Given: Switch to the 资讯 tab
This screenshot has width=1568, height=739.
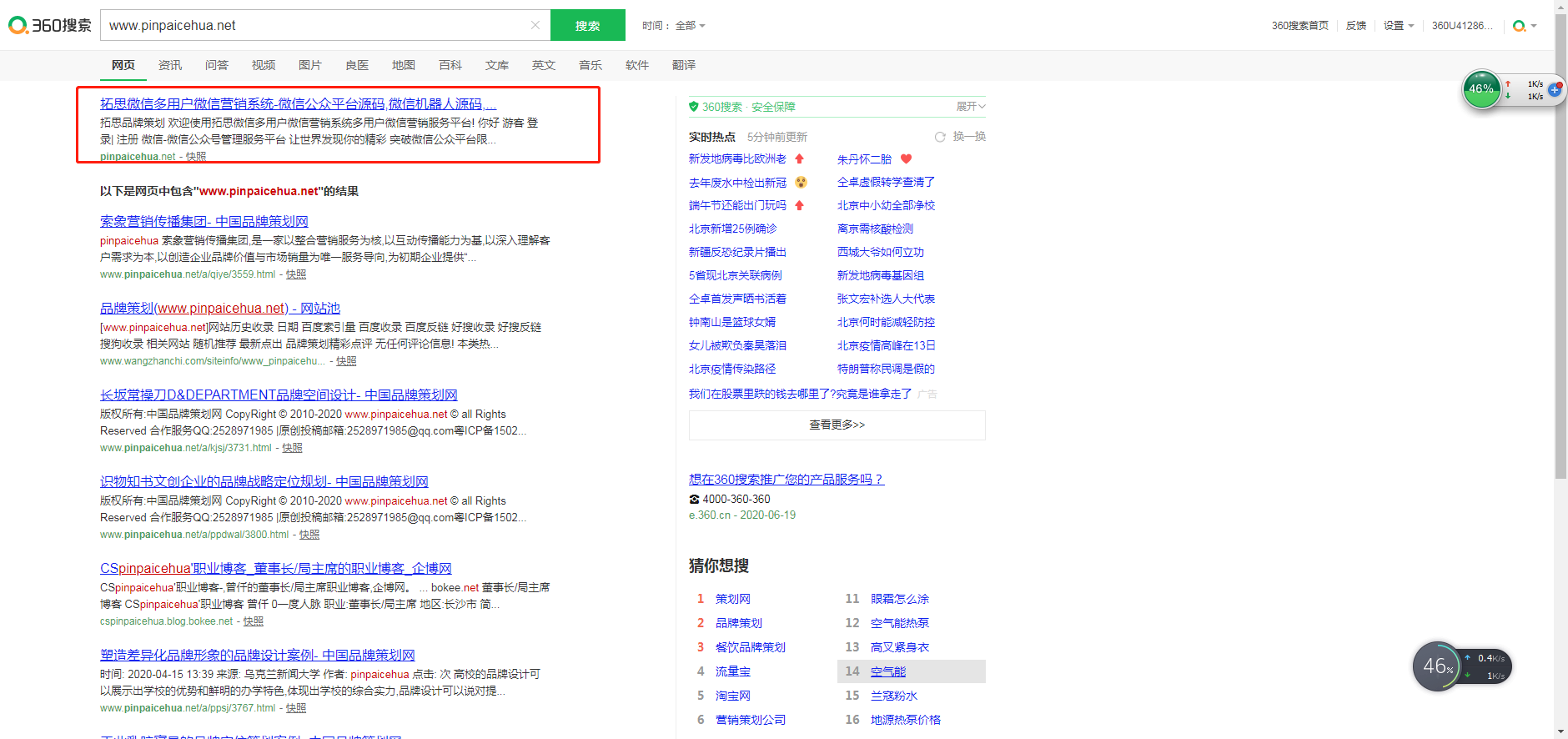Looking at the screenshot, I should (x=170, y=65).
